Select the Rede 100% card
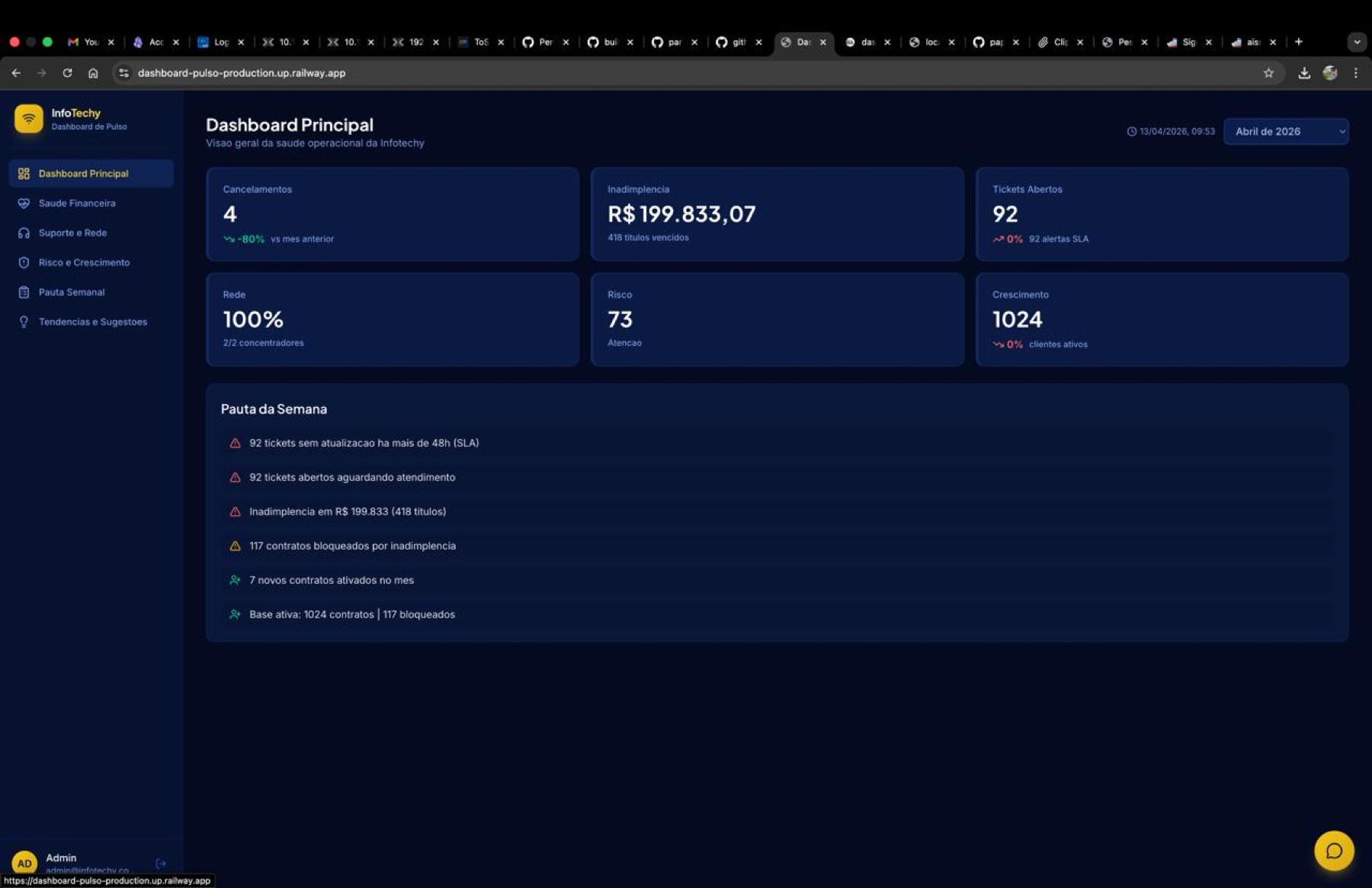 tap(393, 319)
